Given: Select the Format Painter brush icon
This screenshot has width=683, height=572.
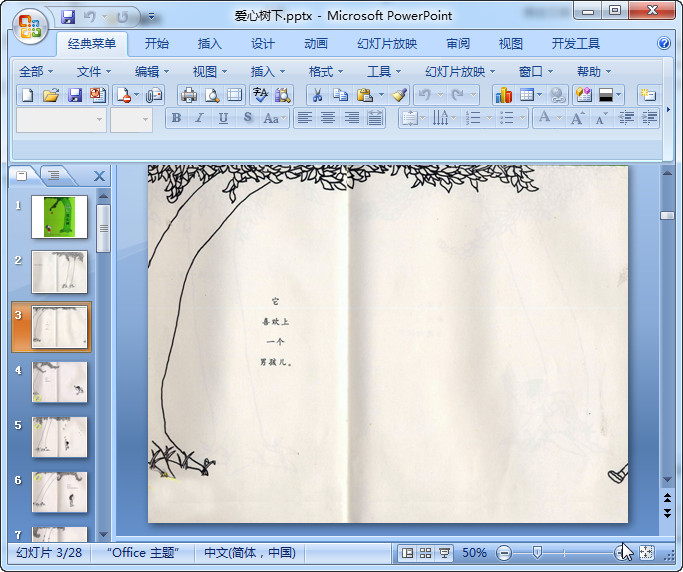Looking at the screenshot, I should [399, 95].
